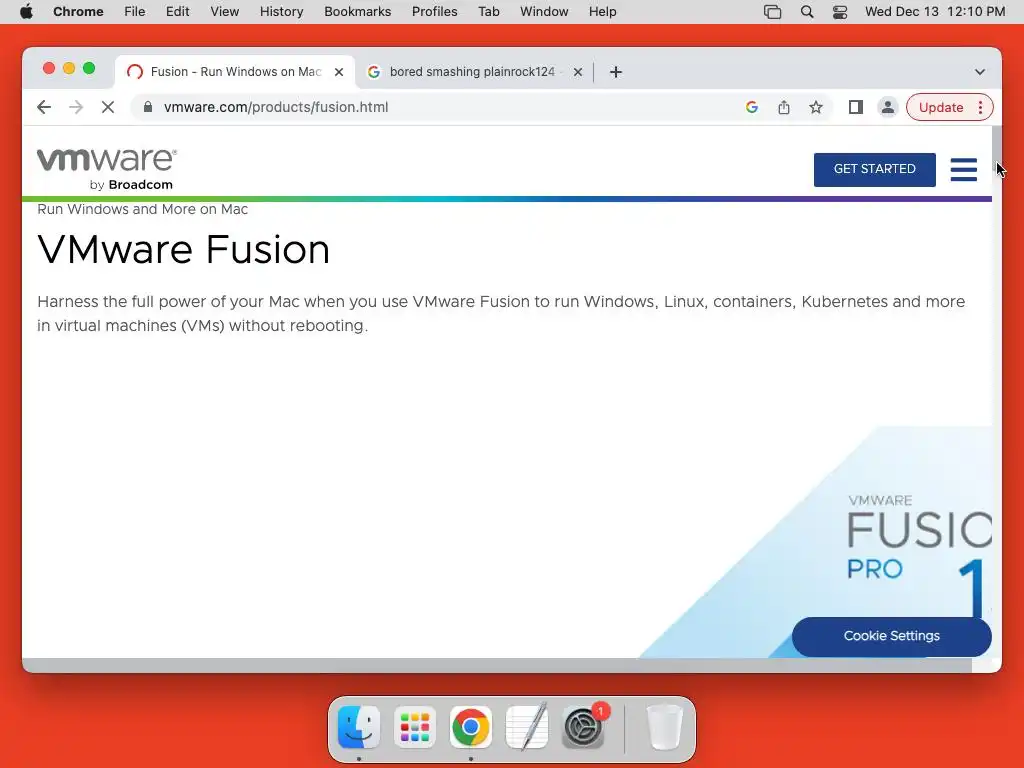1024x768 pixels.
Task: Click the GET STARTED button
Action: [874, 169]
